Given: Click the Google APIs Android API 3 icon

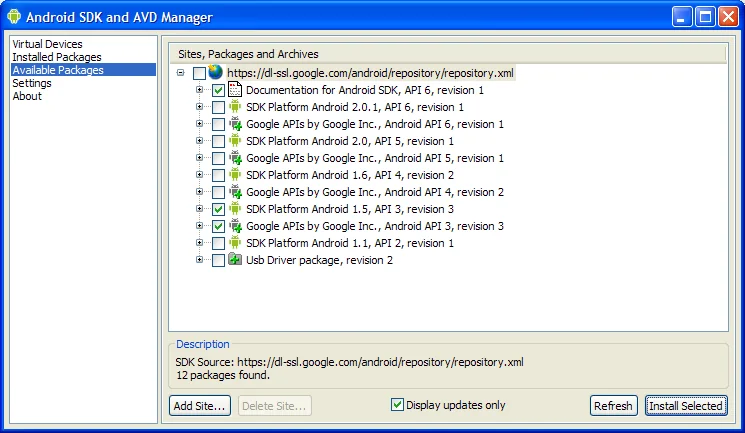Looking at the screenshot, I should pyautogui.click(x=236, y=226).
